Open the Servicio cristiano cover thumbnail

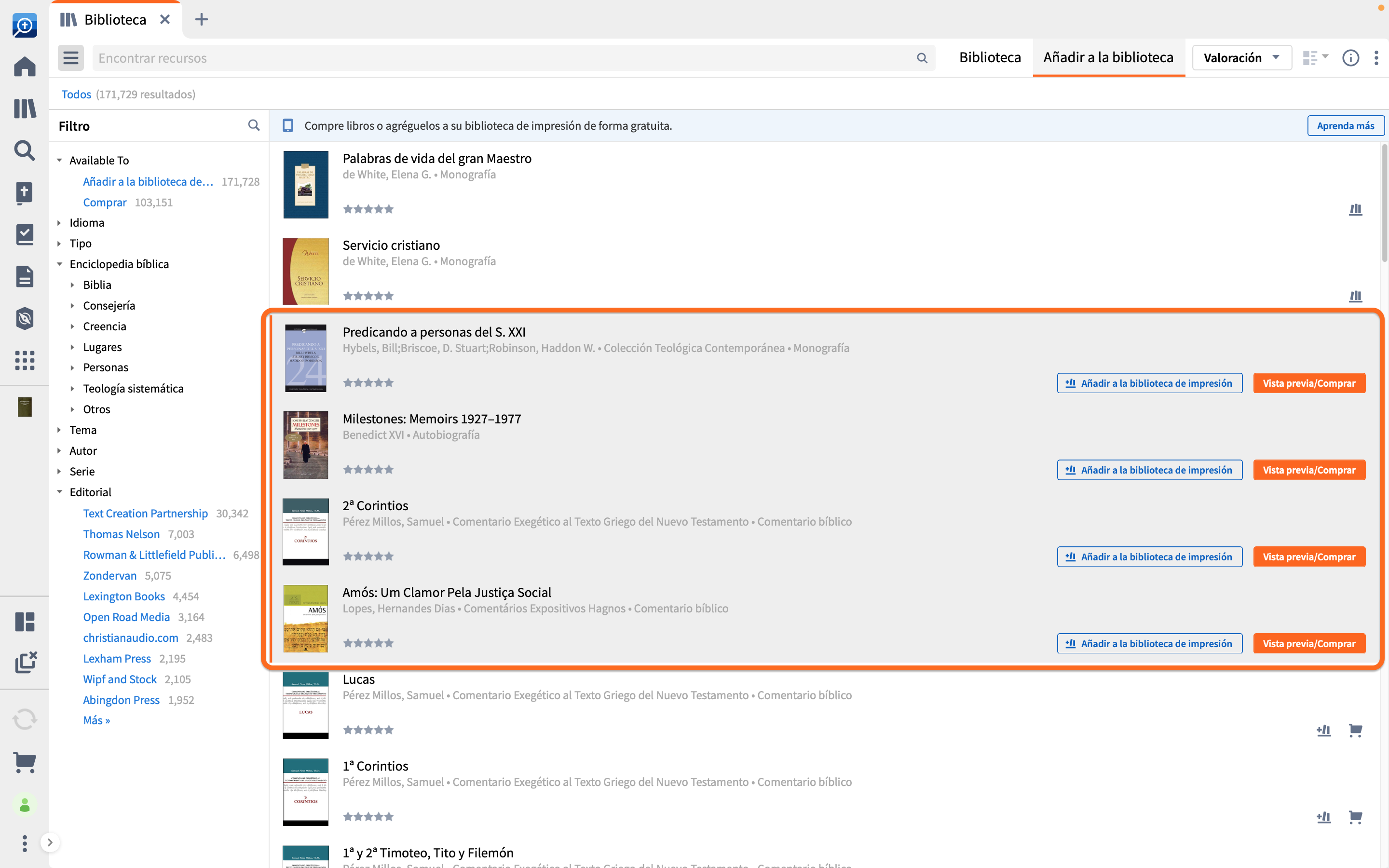coord(305,271)
